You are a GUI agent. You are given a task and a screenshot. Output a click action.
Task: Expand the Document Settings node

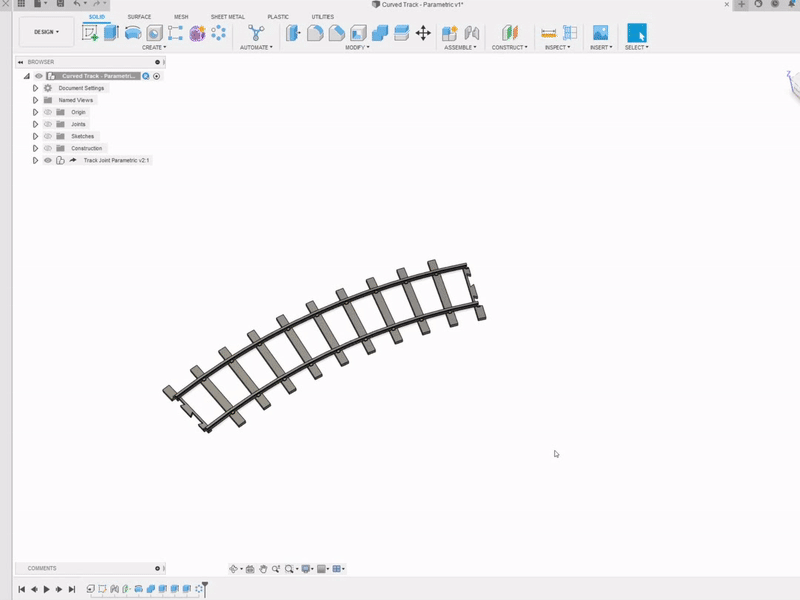pos(35,88)
